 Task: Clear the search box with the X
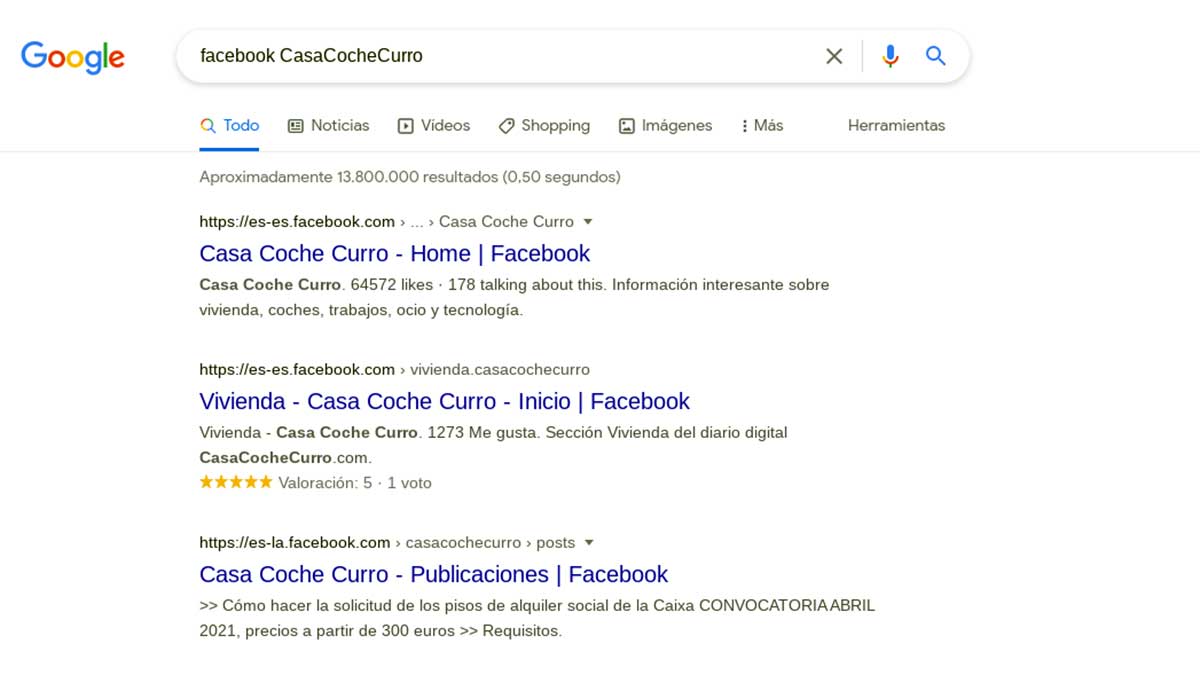834,56
